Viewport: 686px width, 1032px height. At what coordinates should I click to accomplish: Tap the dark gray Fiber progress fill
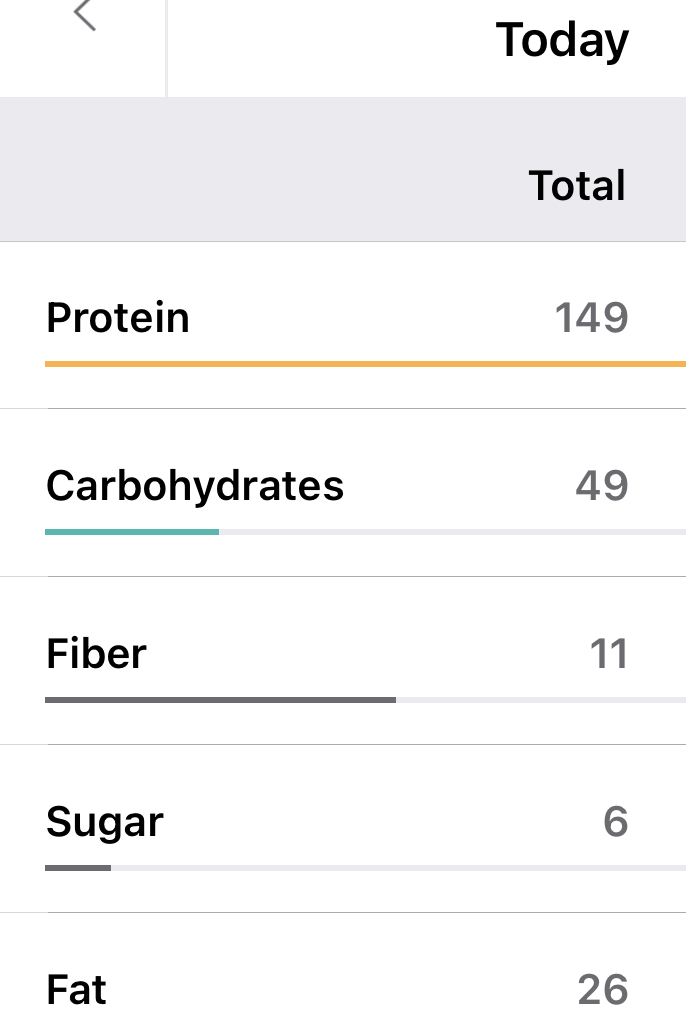coord(220,700)
